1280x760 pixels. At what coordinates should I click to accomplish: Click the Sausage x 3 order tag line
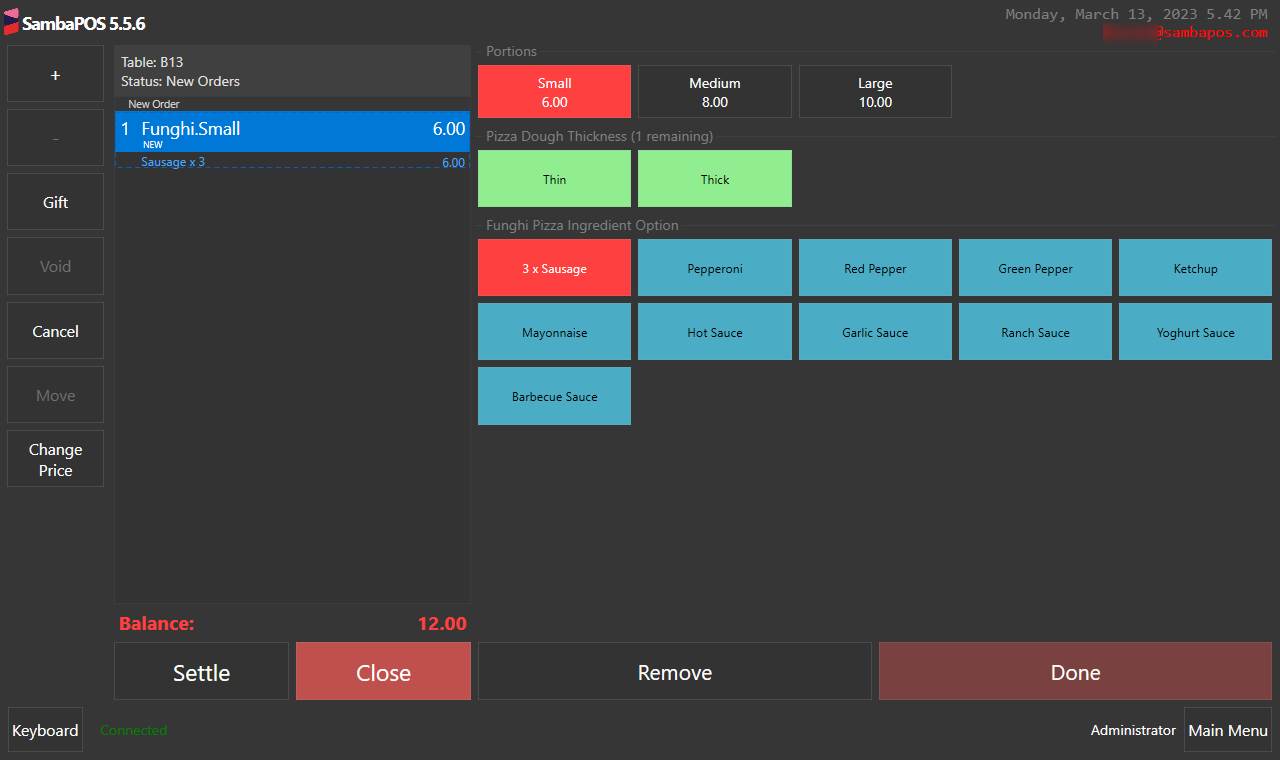pyautogui.click(x=292, y=162)
